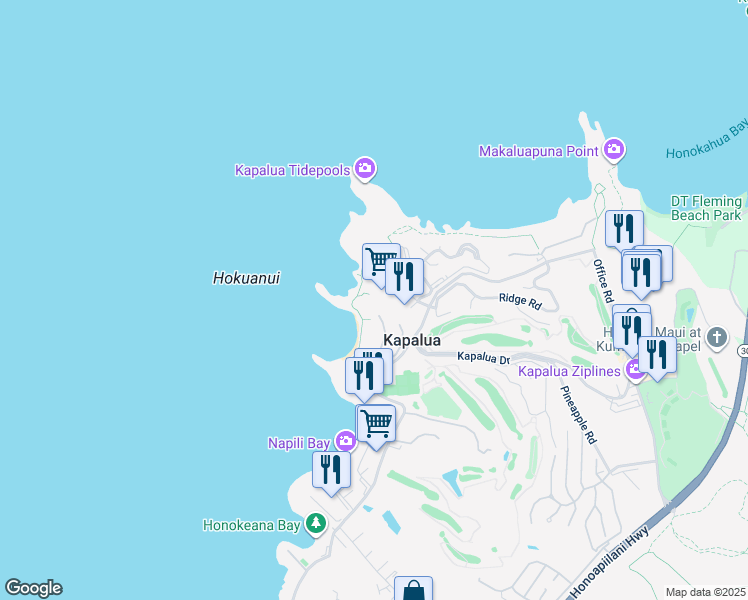Image resolution: width=748 pixels, height=600 pixels.
Task: Click the Kapalua Tidepools camera pin
Action: point(365,169)
